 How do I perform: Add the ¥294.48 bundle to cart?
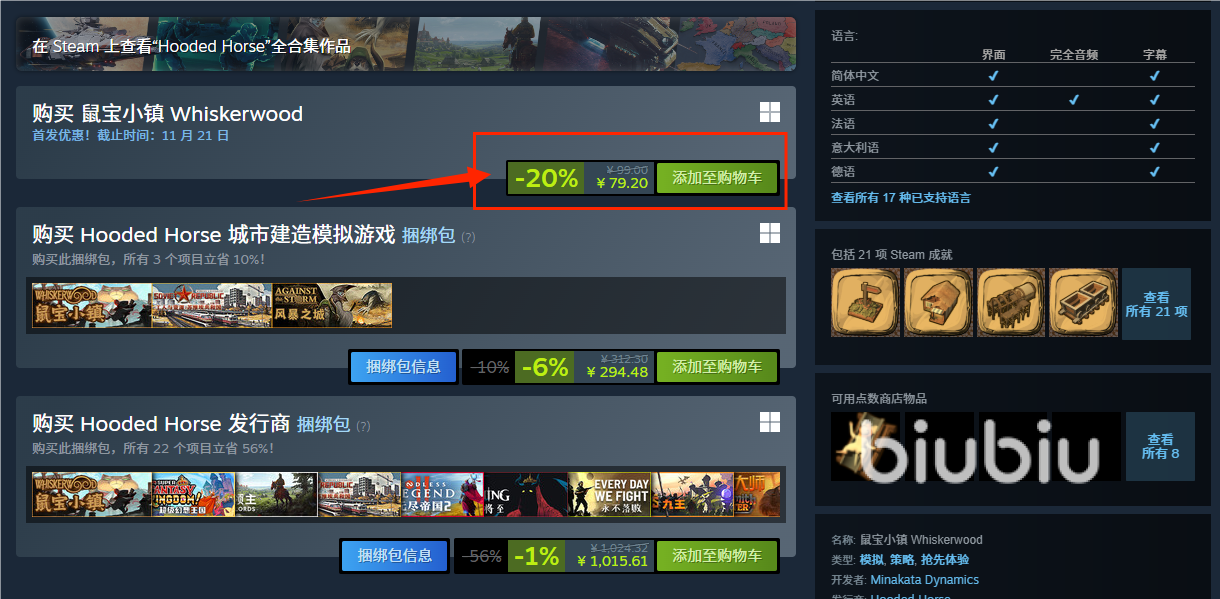click(x=717, y=367)
